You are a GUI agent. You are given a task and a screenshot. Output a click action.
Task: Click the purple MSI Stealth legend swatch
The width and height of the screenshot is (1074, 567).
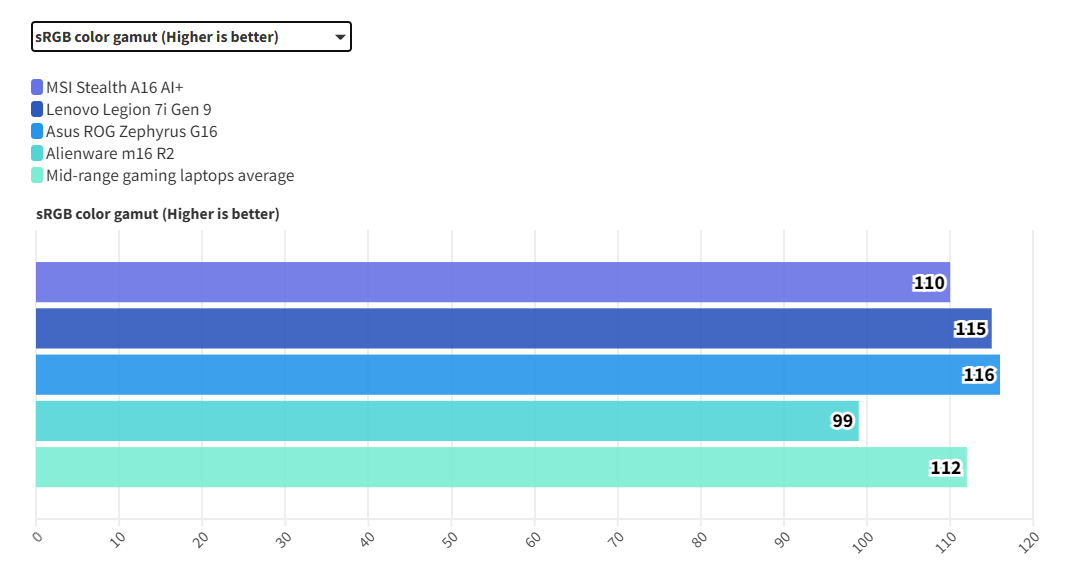37,87
